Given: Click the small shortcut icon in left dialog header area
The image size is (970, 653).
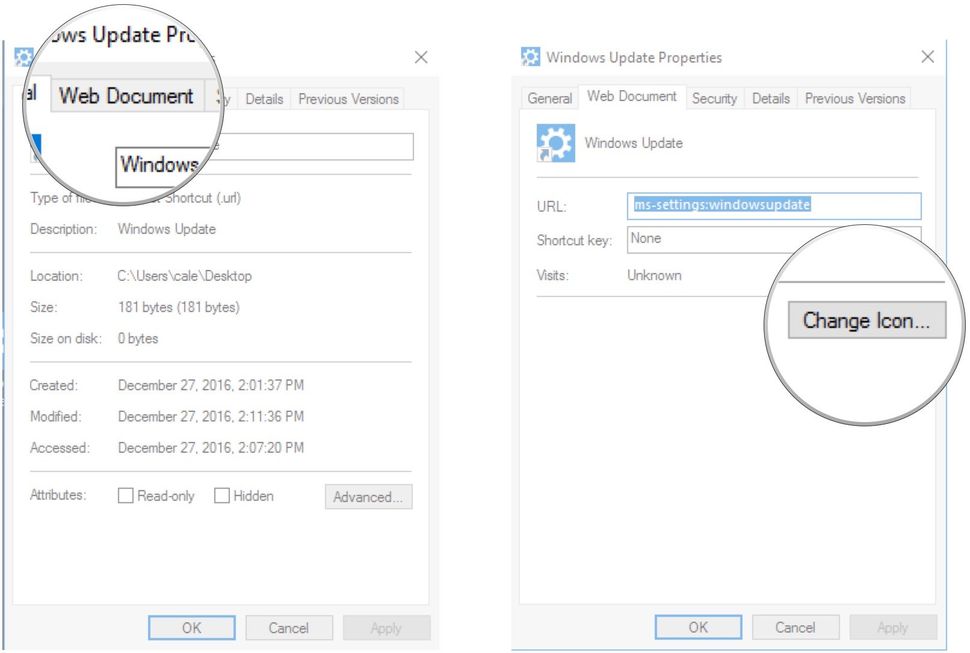Looking at the screenshot, I should pyautogui.click(x=37, y=145).
